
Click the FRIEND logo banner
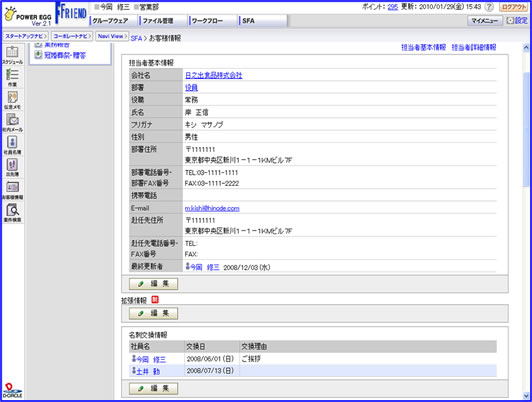[x=71, y=13]
